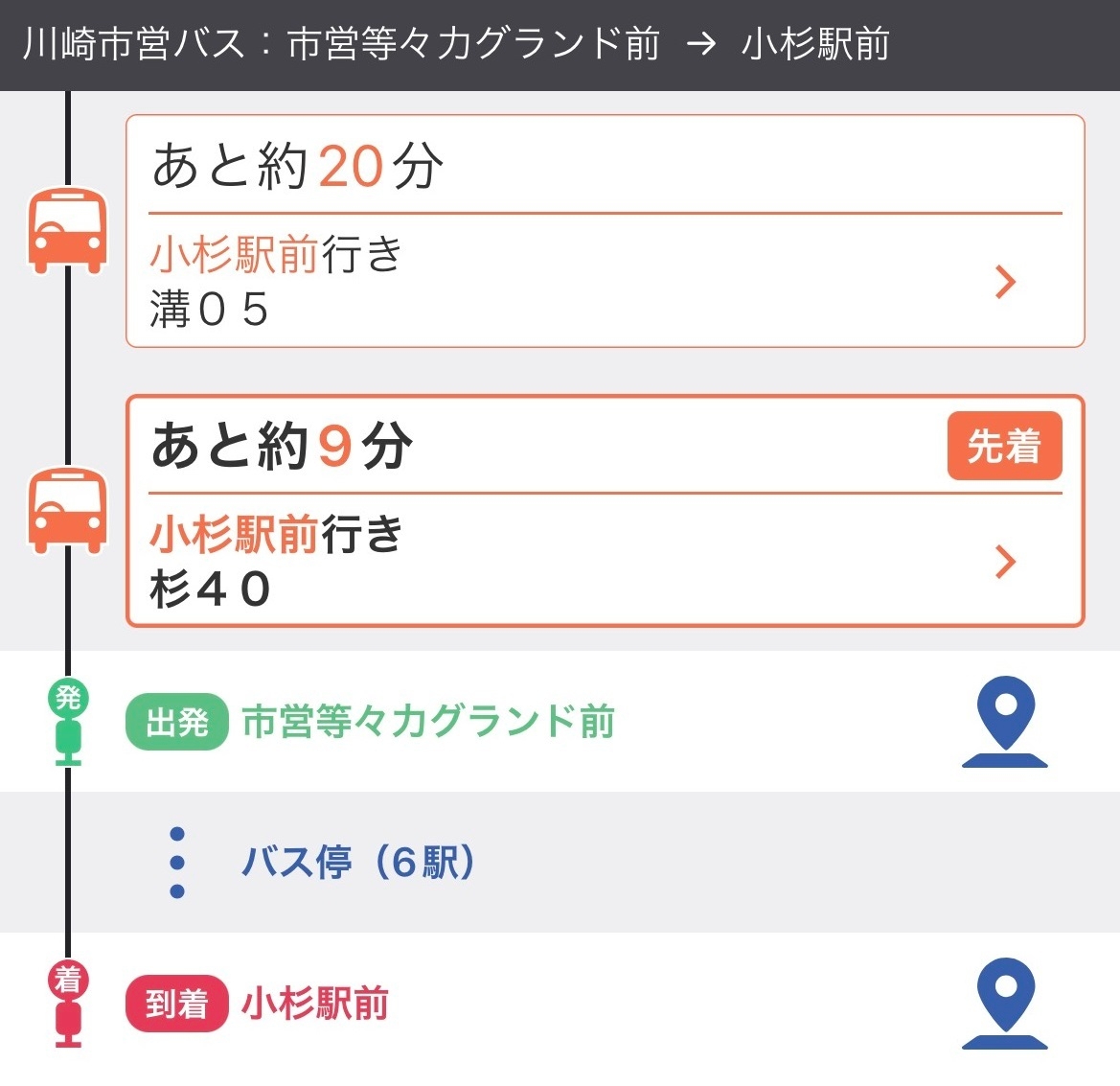The image size is (1120, 1086).
Task: Tap the あと約20分 arrival time text
Action: (x=298, y=167)
